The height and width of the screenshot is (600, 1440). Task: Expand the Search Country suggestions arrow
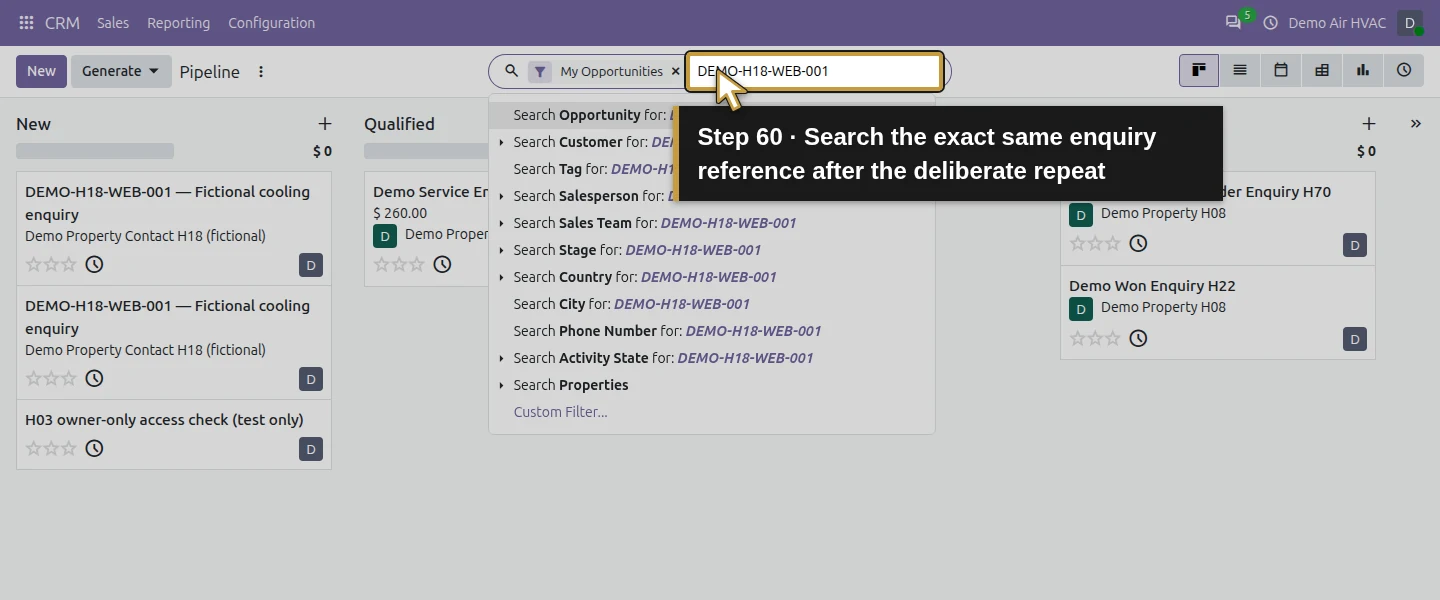(501, 277)
